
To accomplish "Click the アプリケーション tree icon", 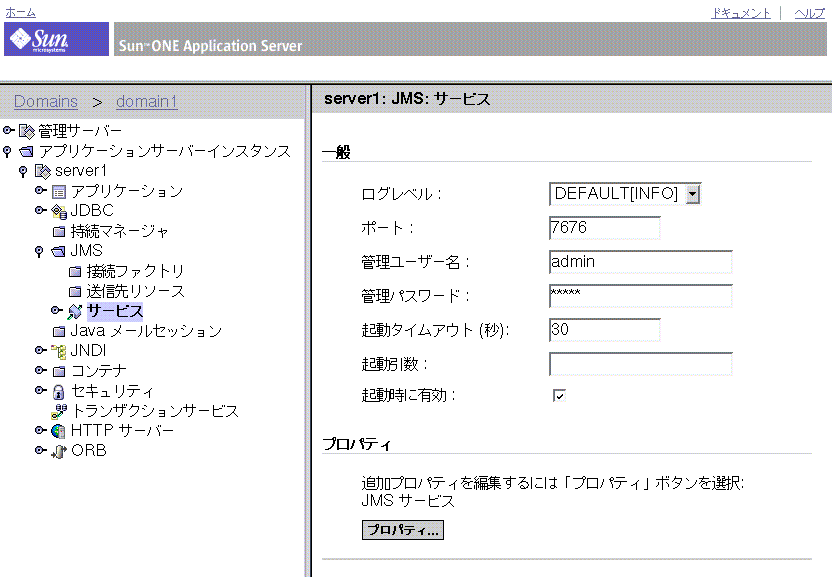I will pos(59,192).
